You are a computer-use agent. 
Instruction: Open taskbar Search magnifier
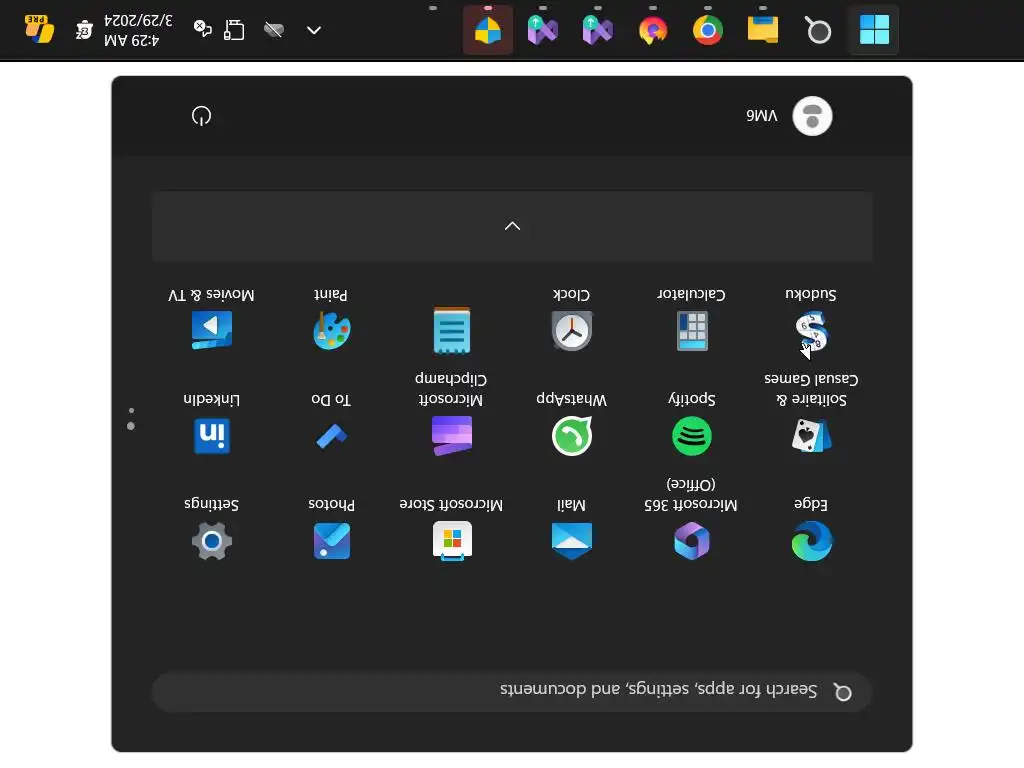pos(818,30)
